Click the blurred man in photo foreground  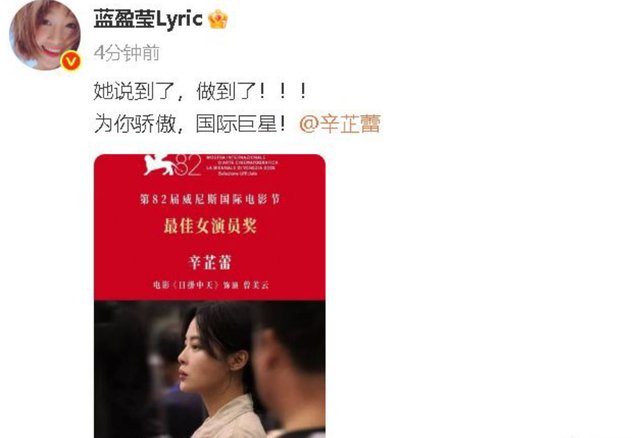tap(291, 367)
